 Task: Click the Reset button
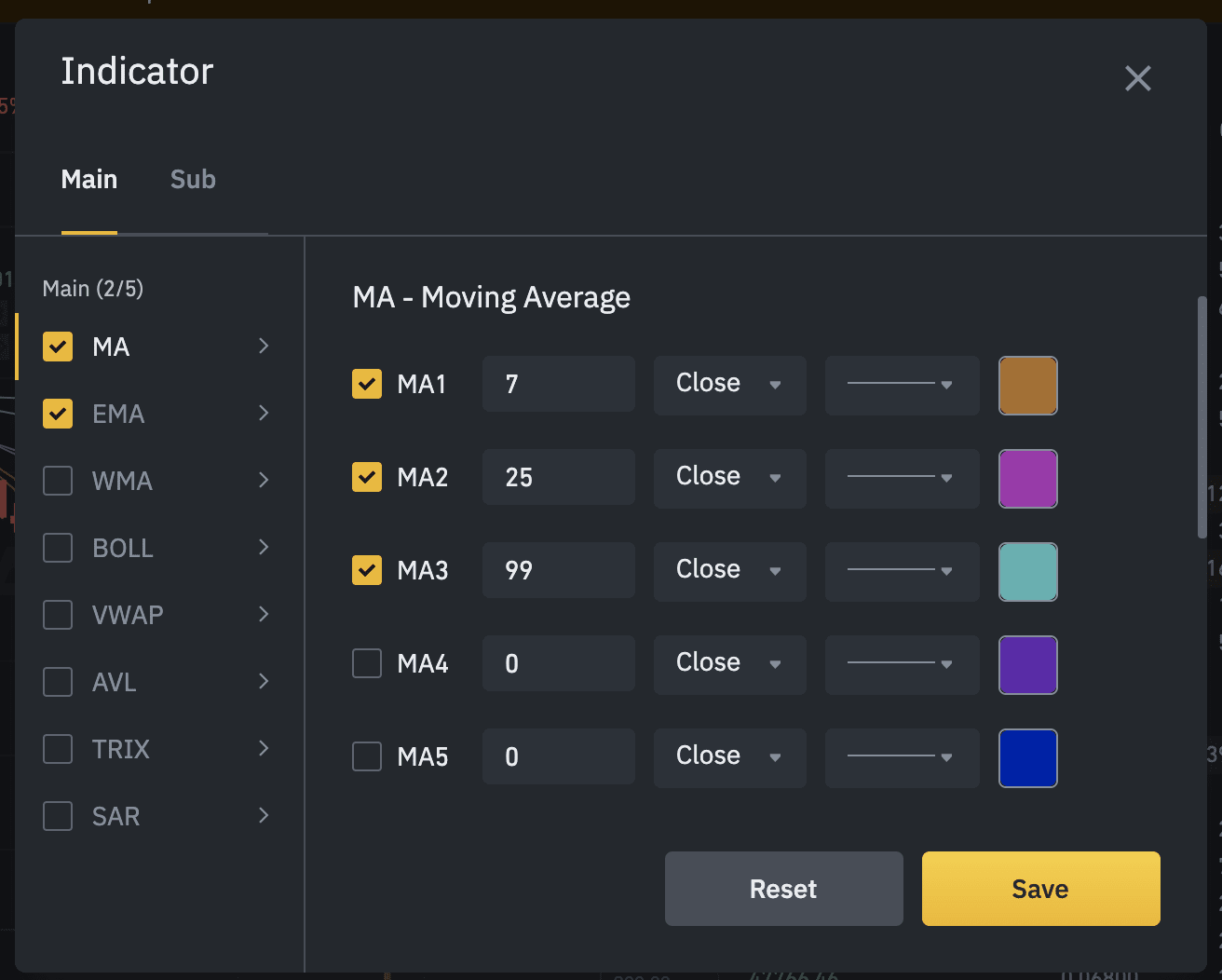(783, 889)
